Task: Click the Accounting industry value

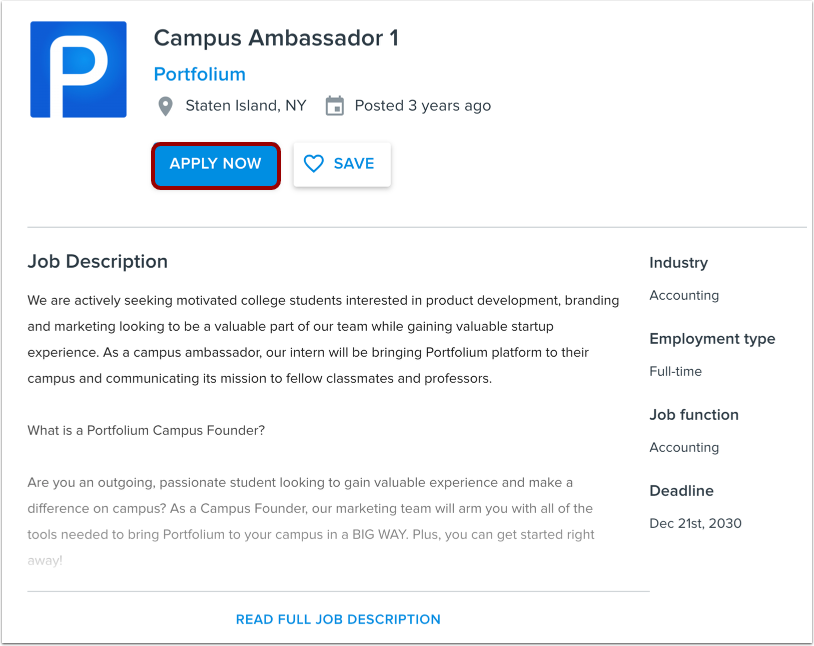Action: click(684, 295)
